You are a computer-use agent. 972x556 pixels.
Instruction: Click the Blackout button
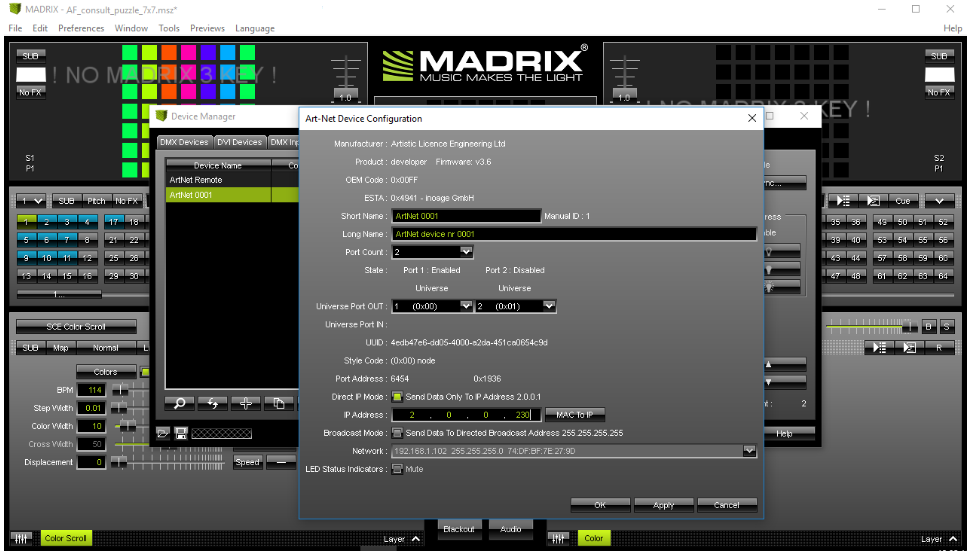pos(459,529)
